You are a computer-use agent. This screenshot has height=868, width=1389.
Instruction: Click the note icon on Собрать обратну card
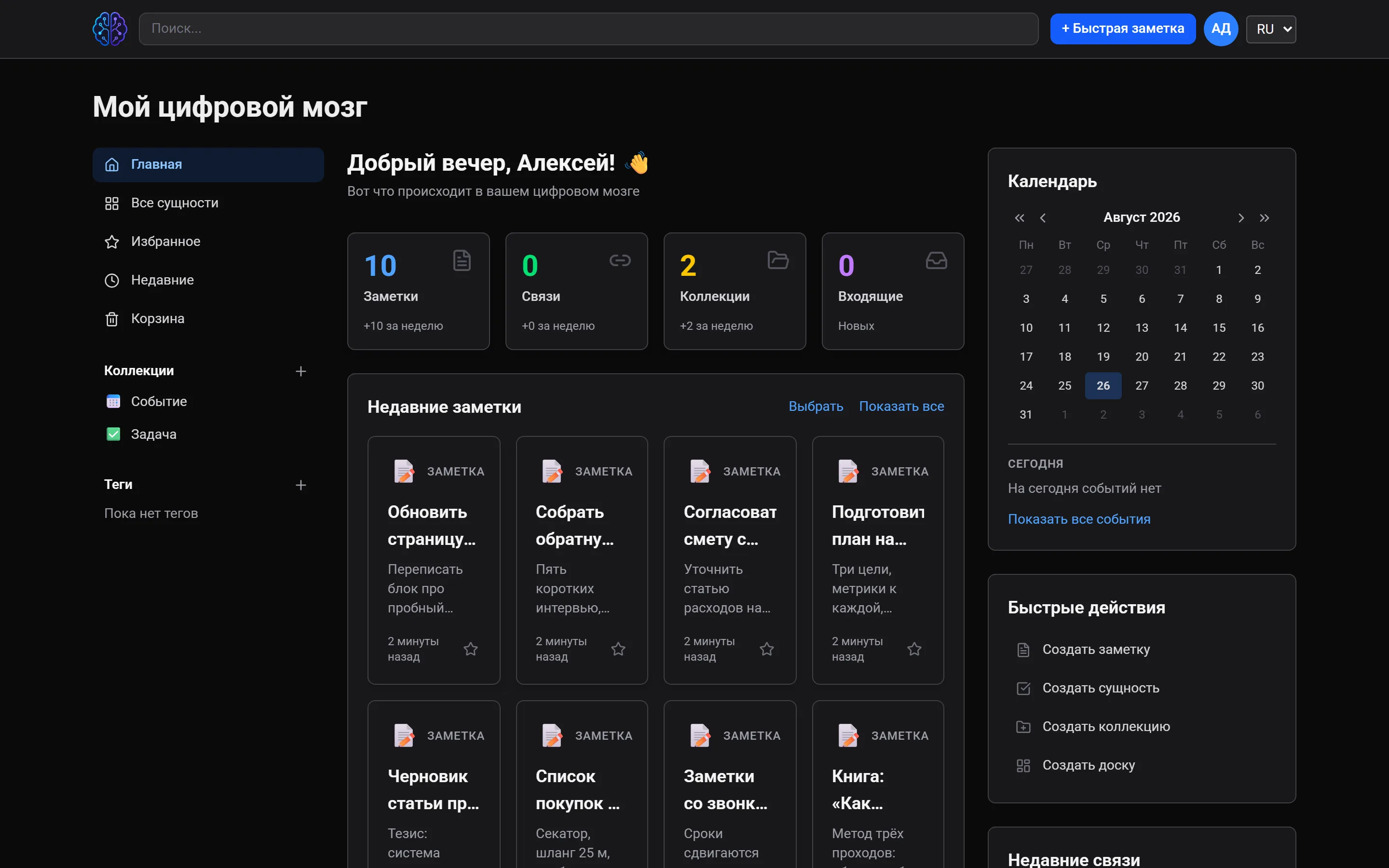point(552,471)
